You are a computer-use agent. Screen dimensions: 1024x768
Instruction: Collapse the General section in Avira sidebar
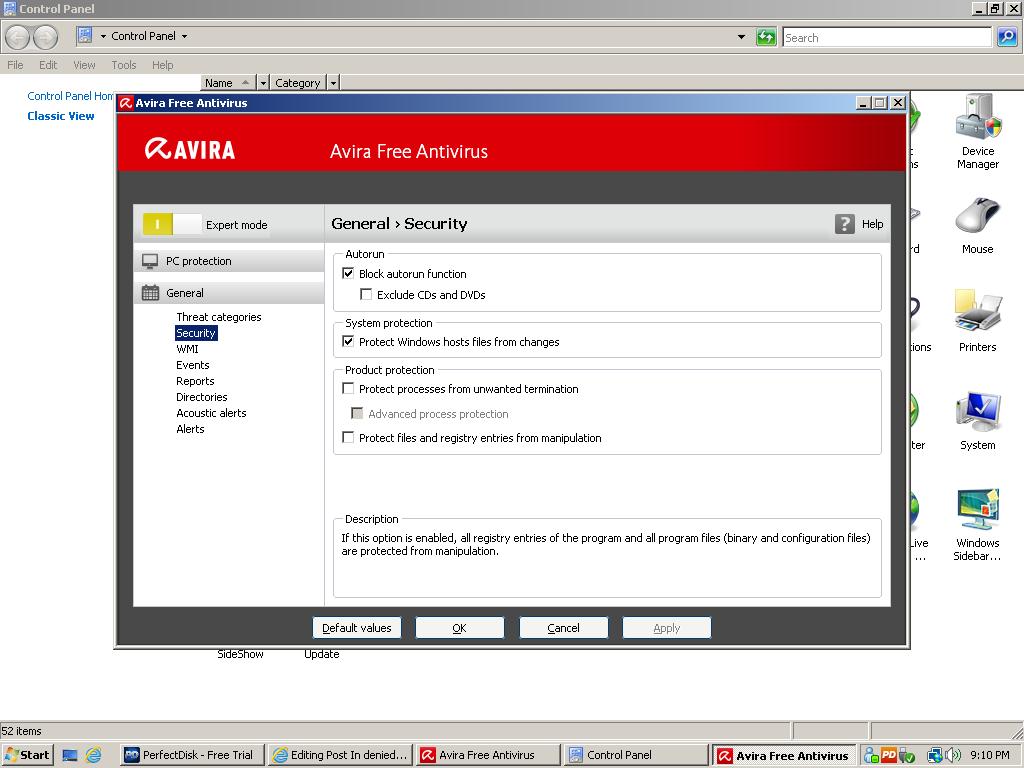(x=229, y=293)
